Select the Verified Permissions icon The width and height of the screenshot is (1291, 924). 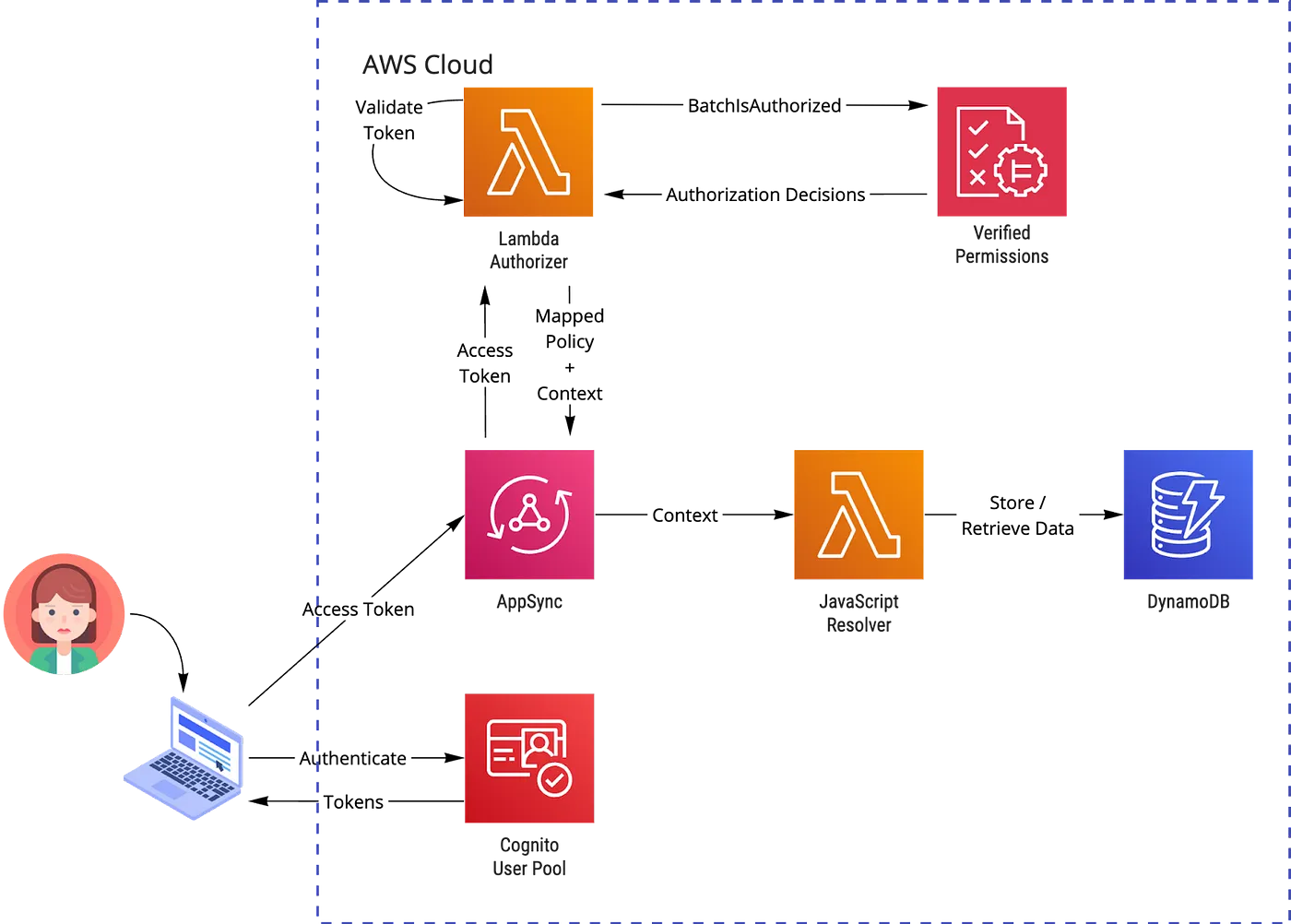click(1001, 152)
